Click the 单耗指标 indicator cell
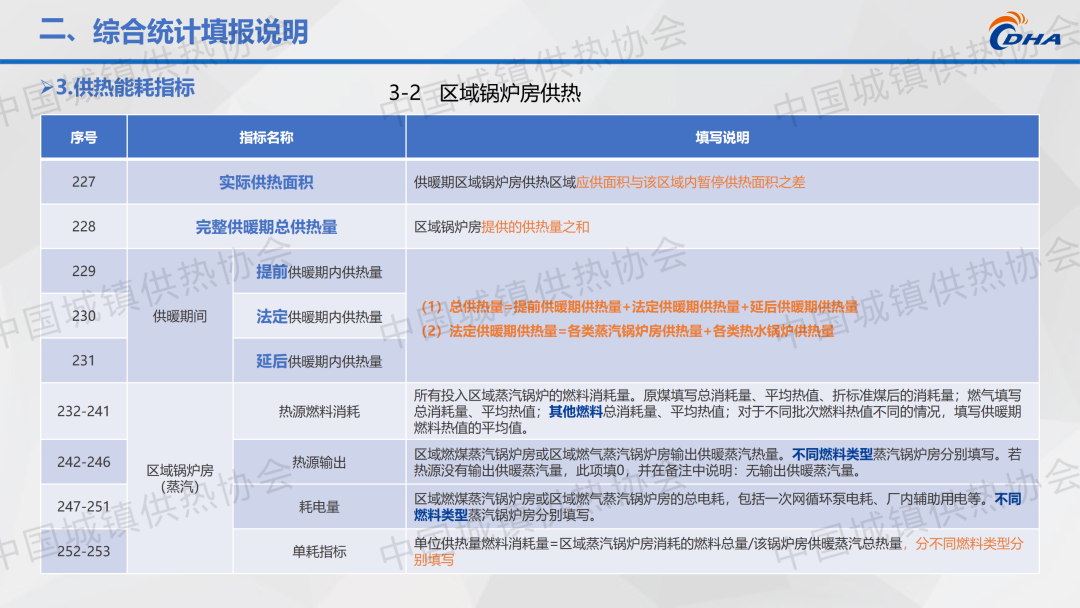 pos(319,551)
